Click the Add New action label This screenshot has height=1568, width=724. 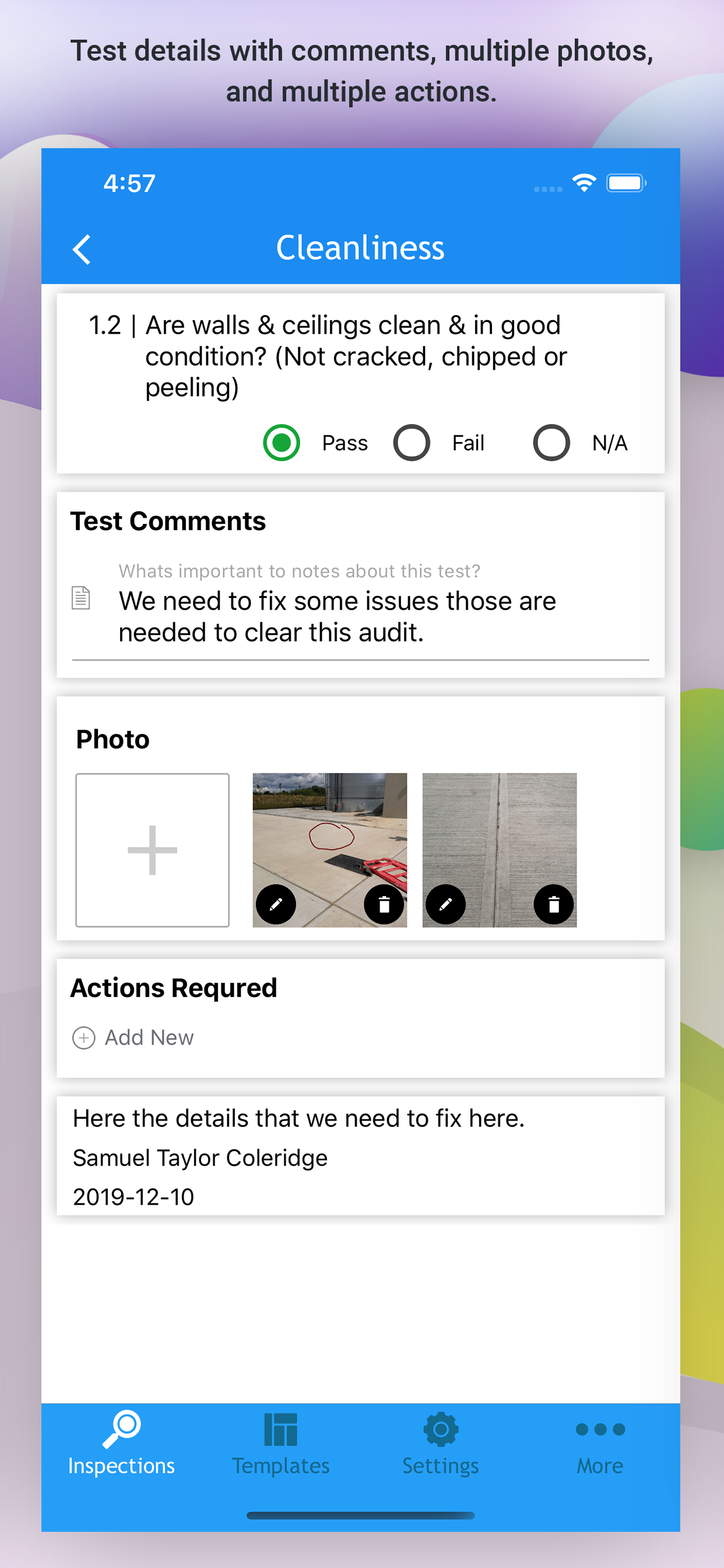coord(149,1038)
